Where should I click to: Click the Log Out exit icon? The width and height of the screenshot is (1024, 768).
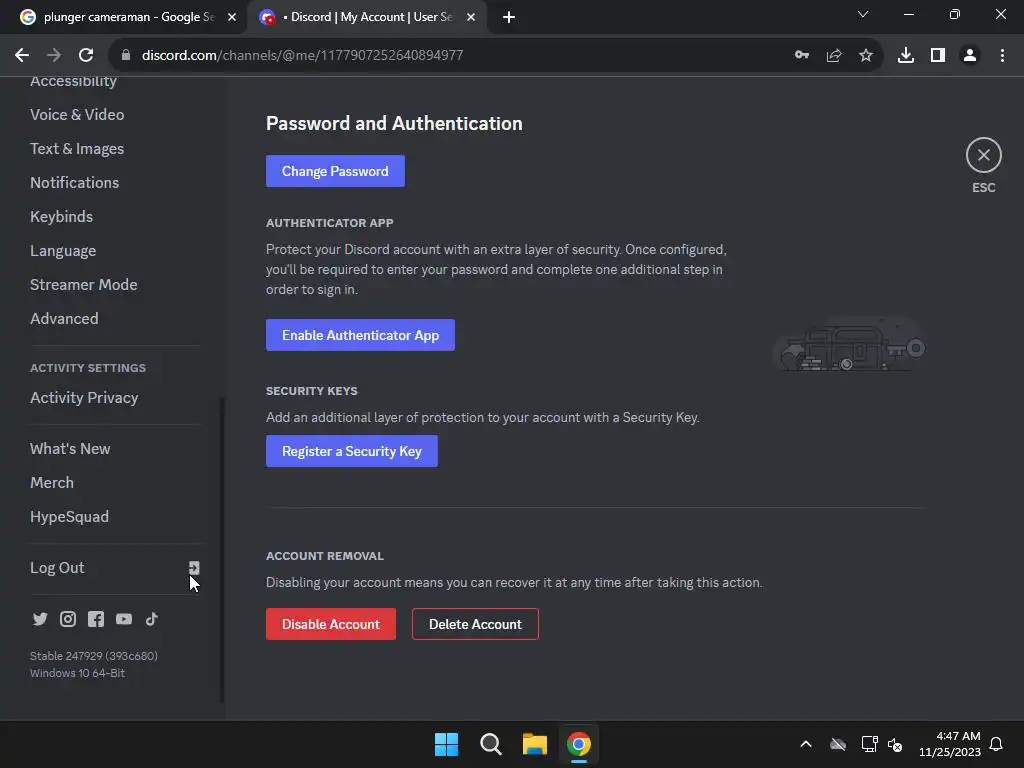point(194,568)
